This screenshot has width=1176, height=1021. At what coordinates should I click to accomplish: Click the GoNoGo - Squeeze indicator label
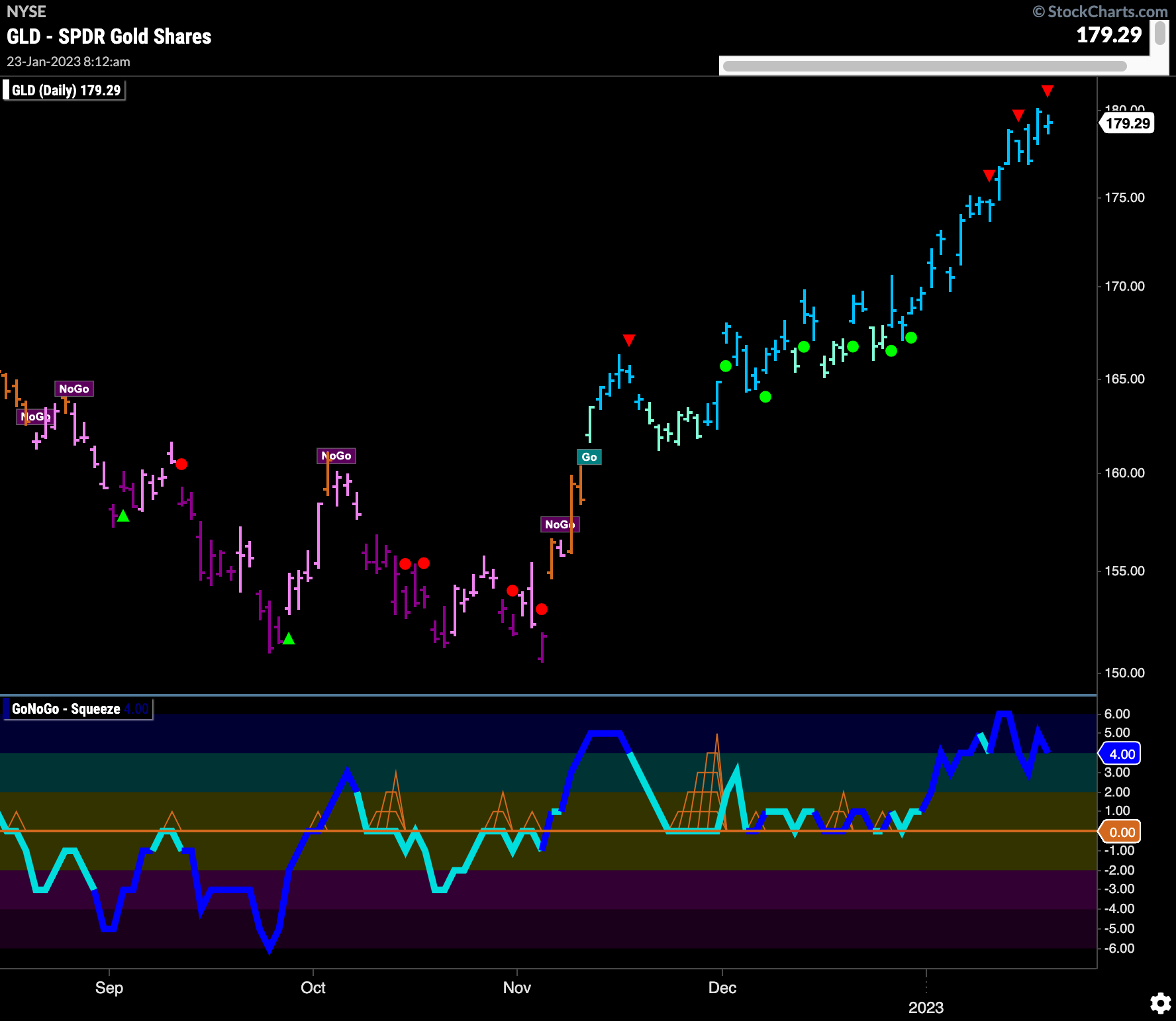tap(77, 709)
